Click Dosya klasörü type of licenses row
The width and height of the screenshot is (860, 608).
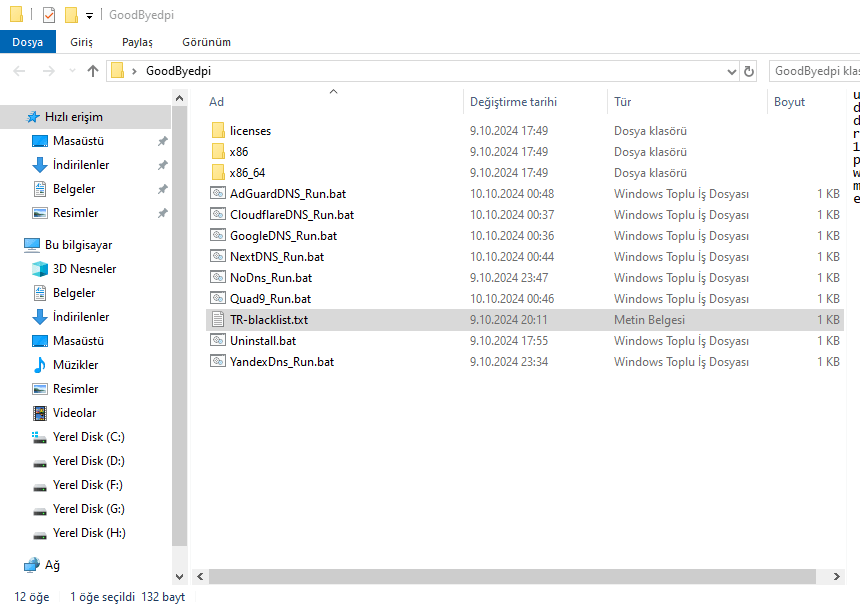click(x=650, y=131)
